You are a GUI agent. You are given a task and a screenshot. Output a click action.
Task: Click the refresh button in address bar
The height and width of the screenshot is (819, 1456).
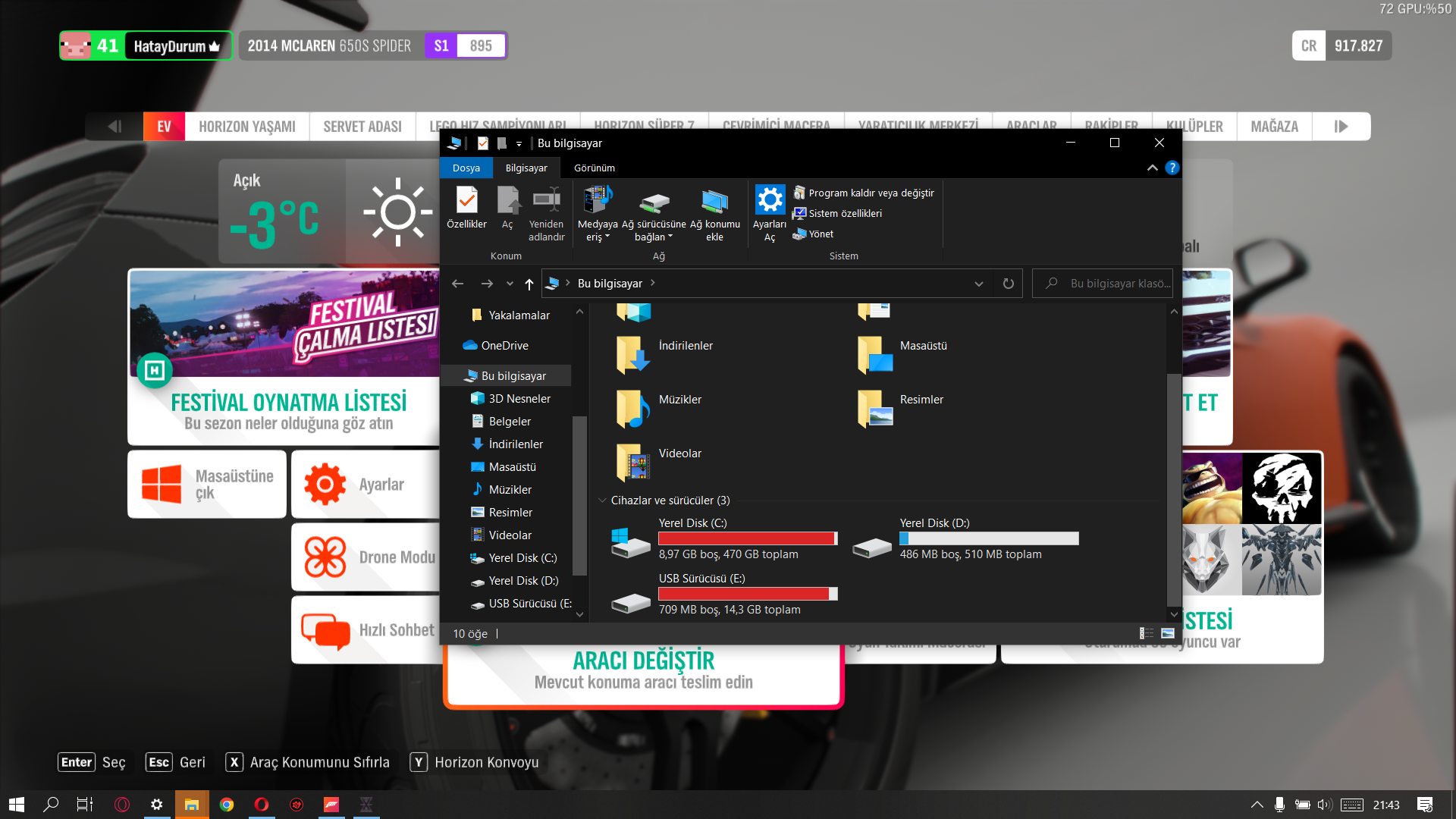click(x=1008, y=284)
